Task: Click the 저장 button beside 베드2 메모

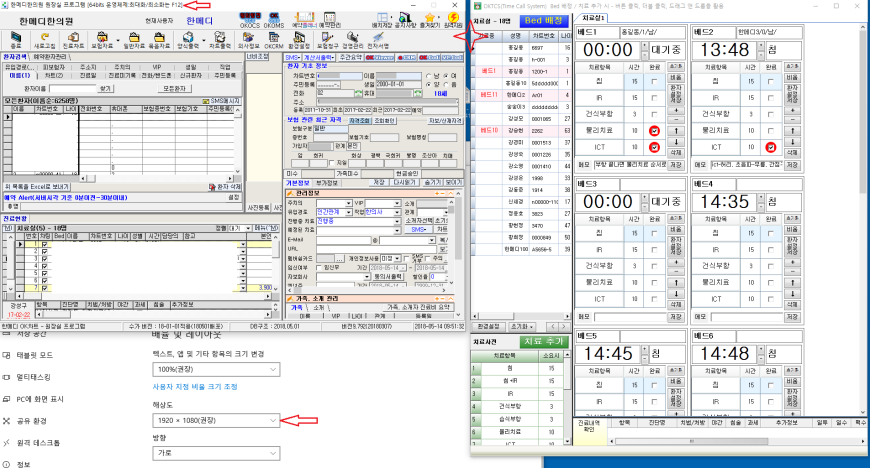Action: [x=792, y=165]
